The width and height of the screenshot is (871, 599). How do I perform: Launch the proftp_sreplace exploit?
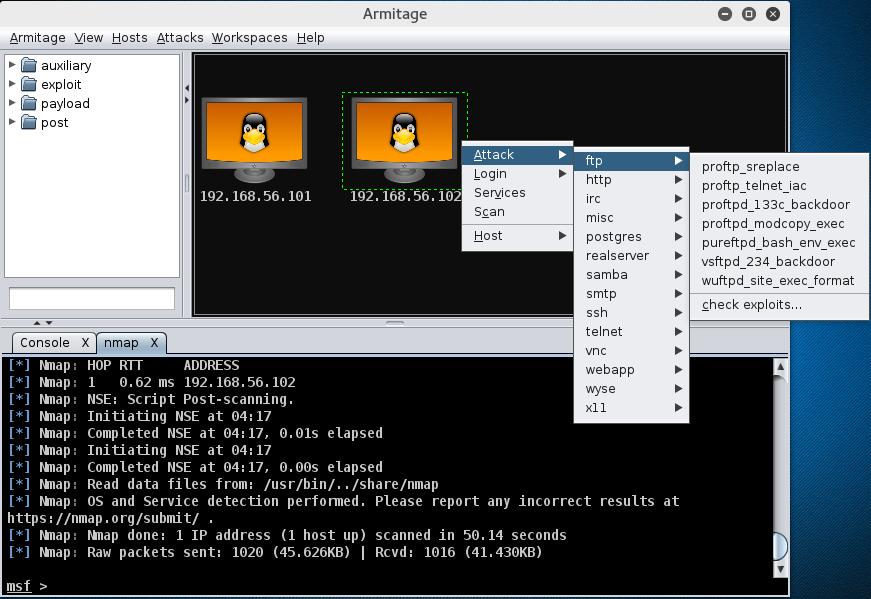(779, 167)
